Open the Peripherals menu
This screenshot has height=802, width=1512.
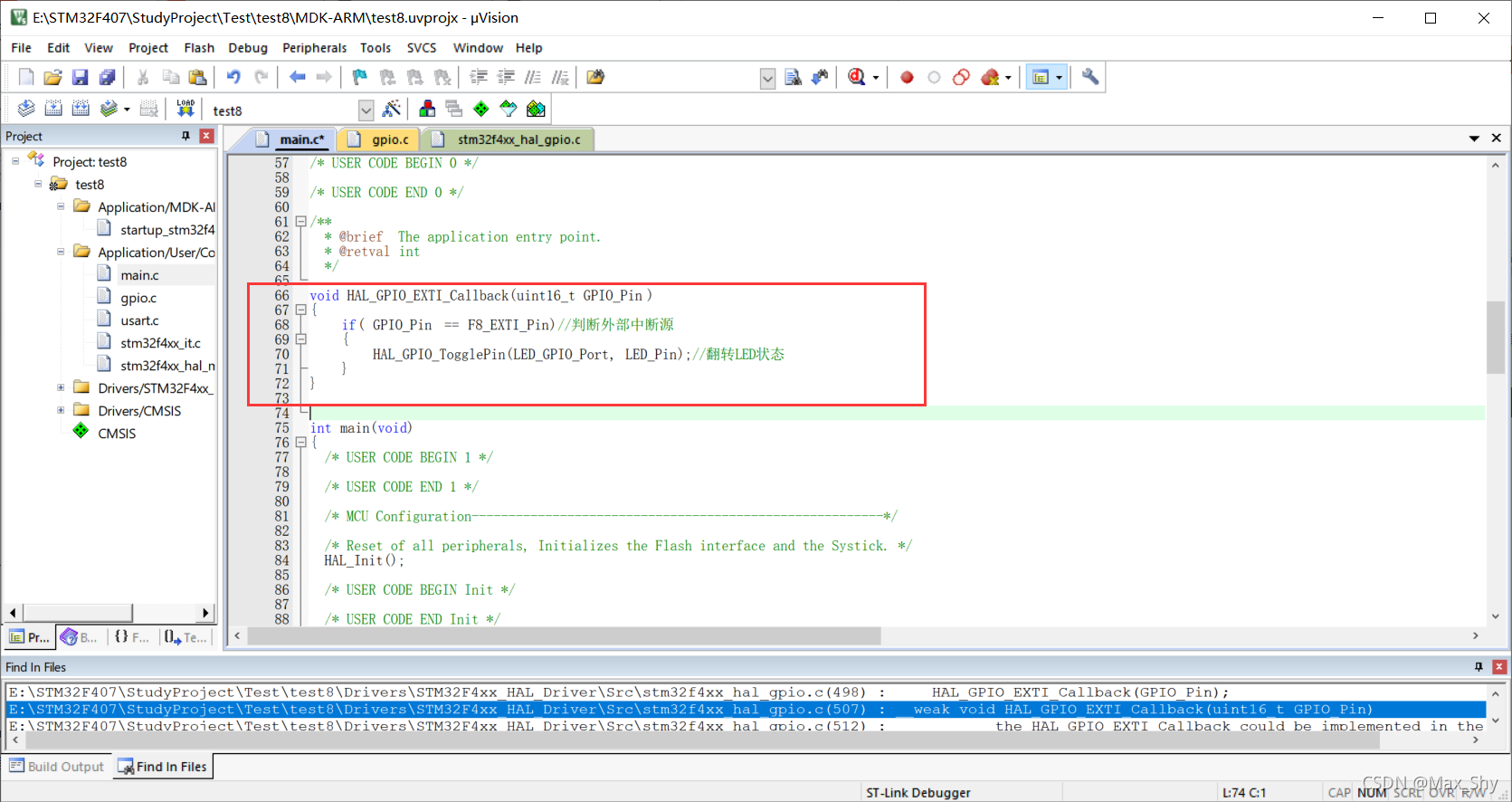314,48
